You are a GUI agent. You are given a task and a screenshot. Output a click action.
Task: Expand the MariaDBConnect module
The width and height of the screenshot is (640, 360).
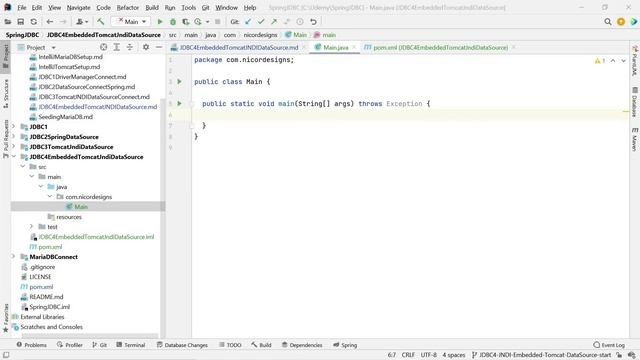pyautogui.click(x=13, y=257)
